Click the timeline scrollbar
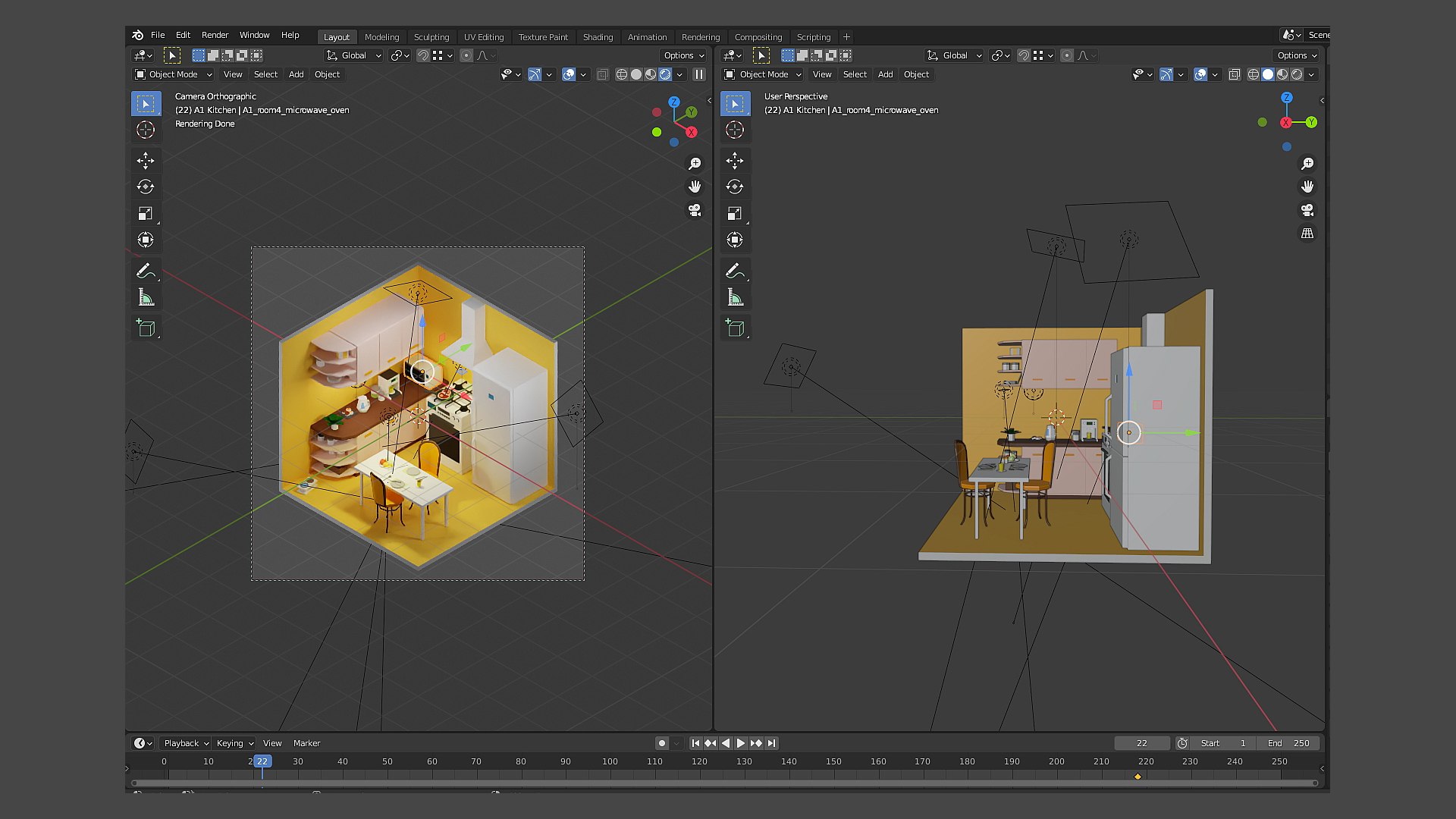1456x819 pixels. click(724, 783)
